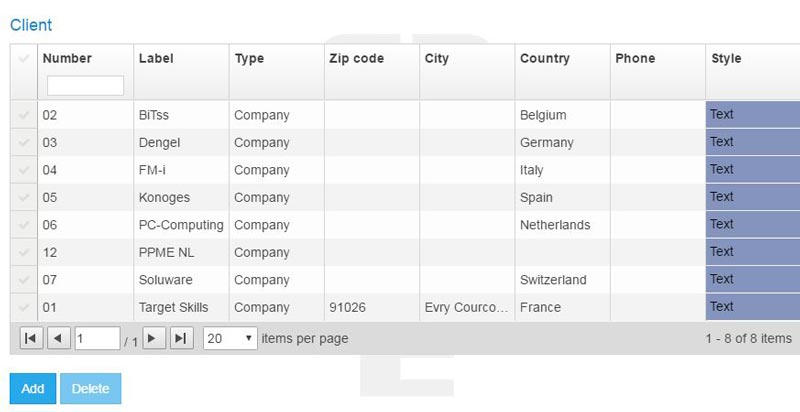Image resolution: width=800 pixels, height=412 pixels.
Task: Go to last page in pager
Action: coord(181,339)
